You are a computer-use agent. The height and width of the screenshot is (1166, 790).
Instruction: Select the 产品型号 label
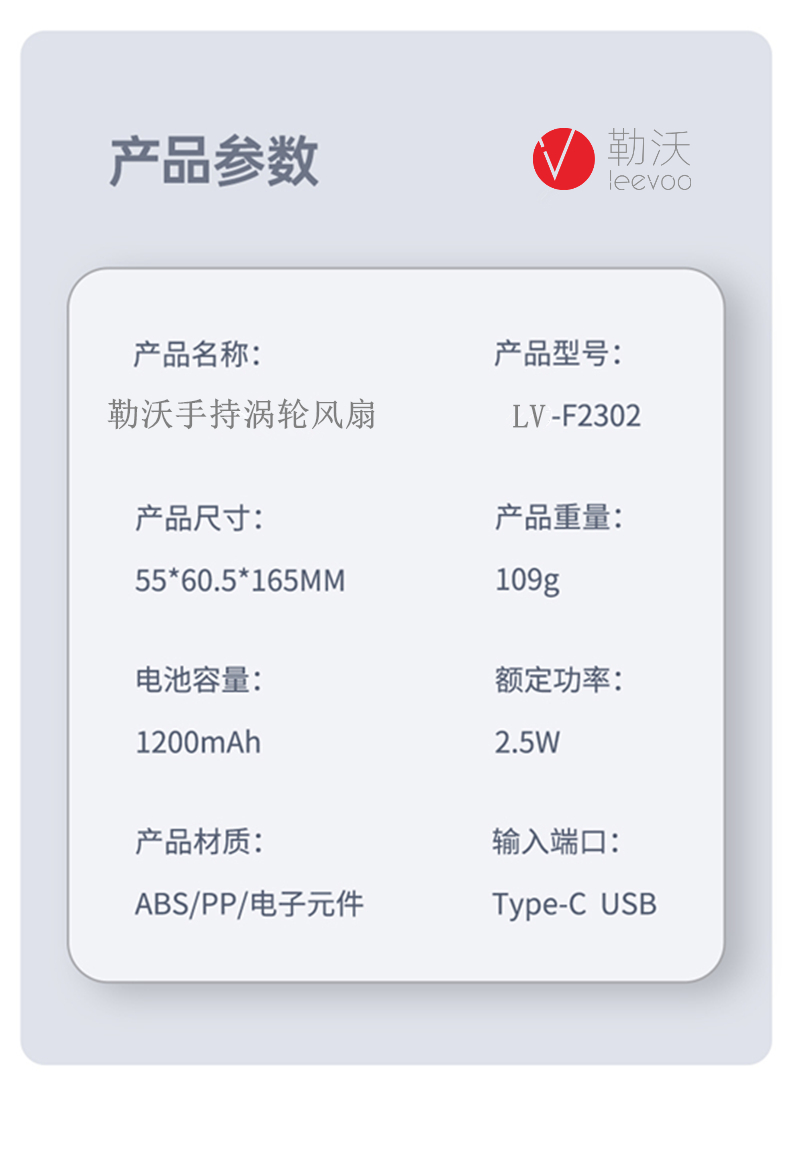(557, 353)
